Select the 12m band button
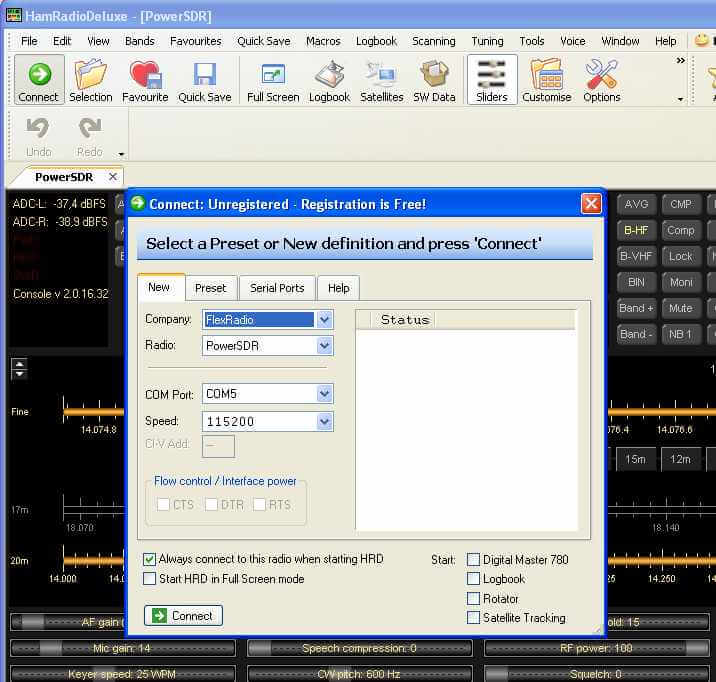 point(680,459)
